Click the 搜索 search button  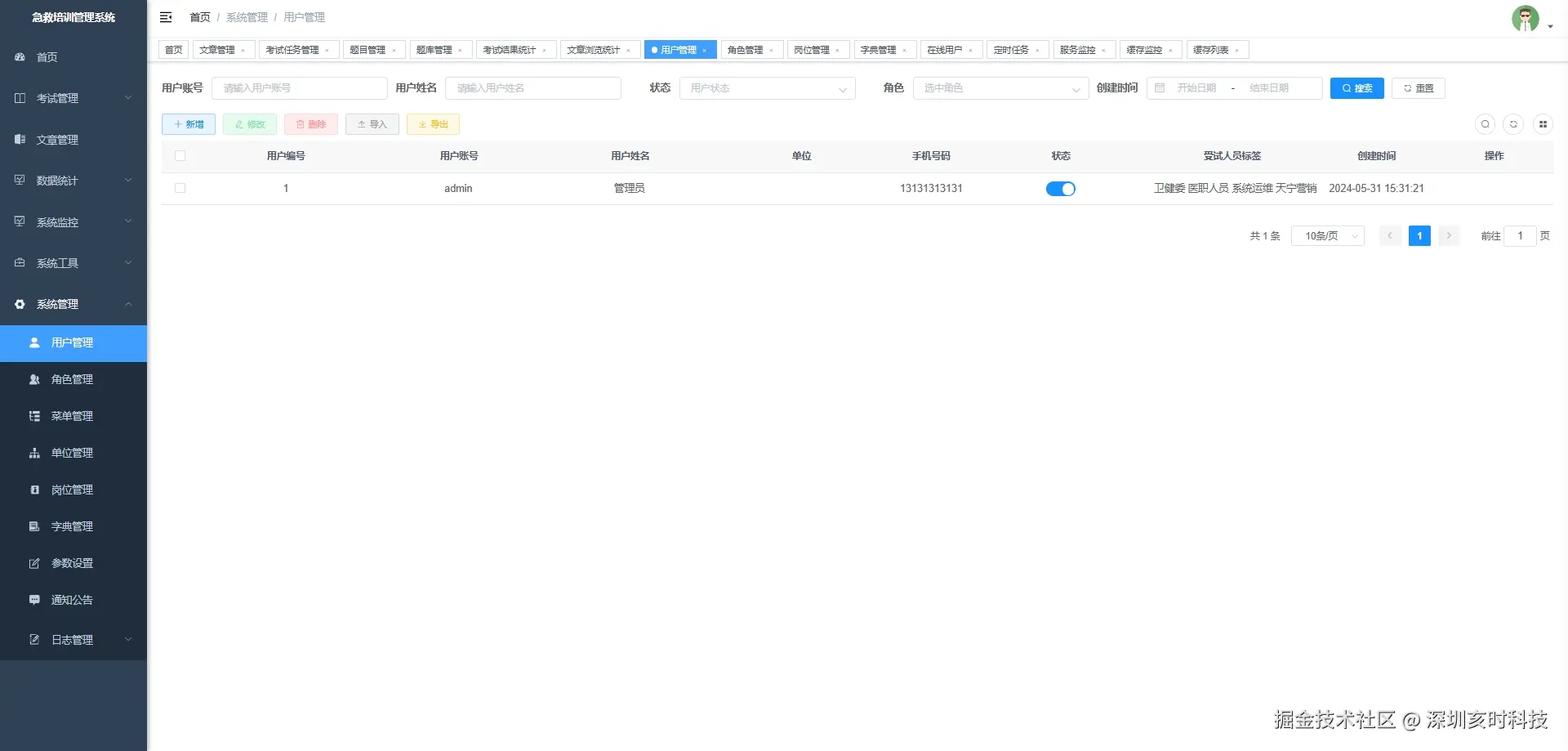1357,88
